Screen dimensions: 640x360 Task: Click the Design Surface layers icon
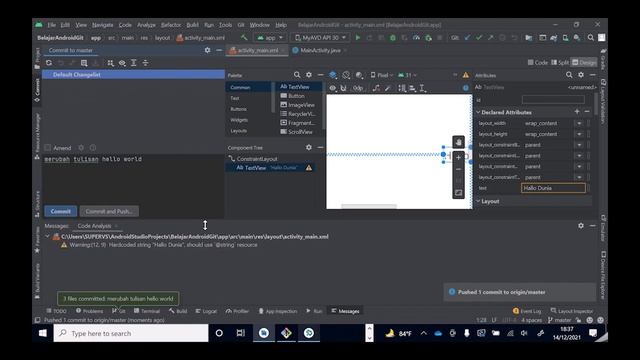pyautogui.click(x=333, y=75)
